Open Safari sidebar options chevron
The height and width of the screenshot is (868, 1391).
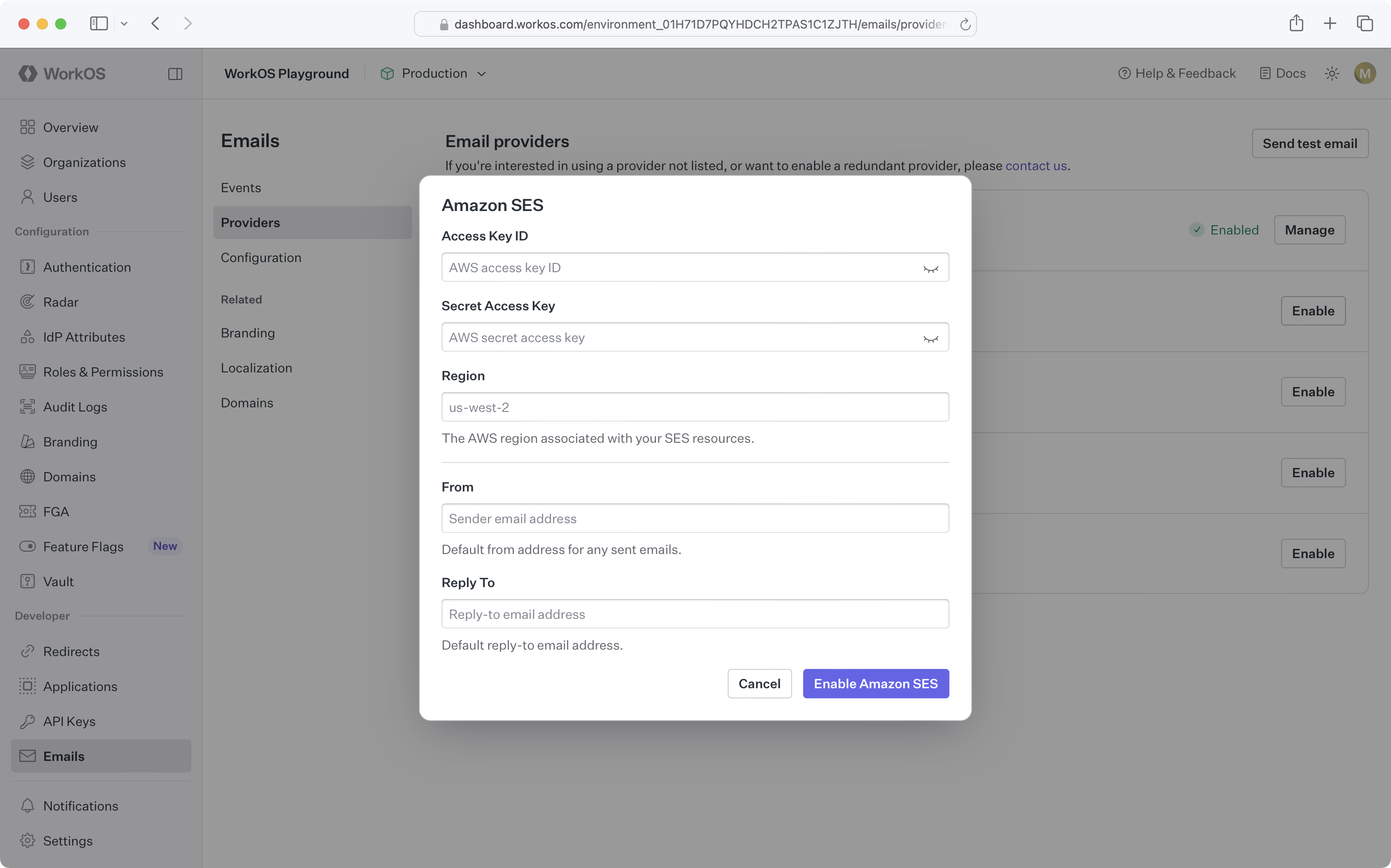[124, 23]
